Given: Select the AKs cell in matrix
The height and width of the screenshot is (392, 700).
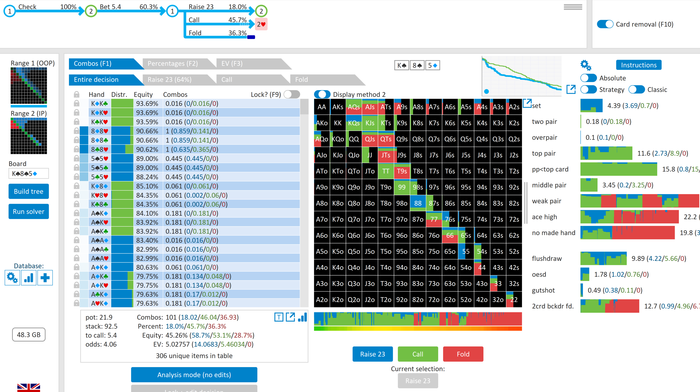Looking at the screenshot, I should tap(338, 107).
